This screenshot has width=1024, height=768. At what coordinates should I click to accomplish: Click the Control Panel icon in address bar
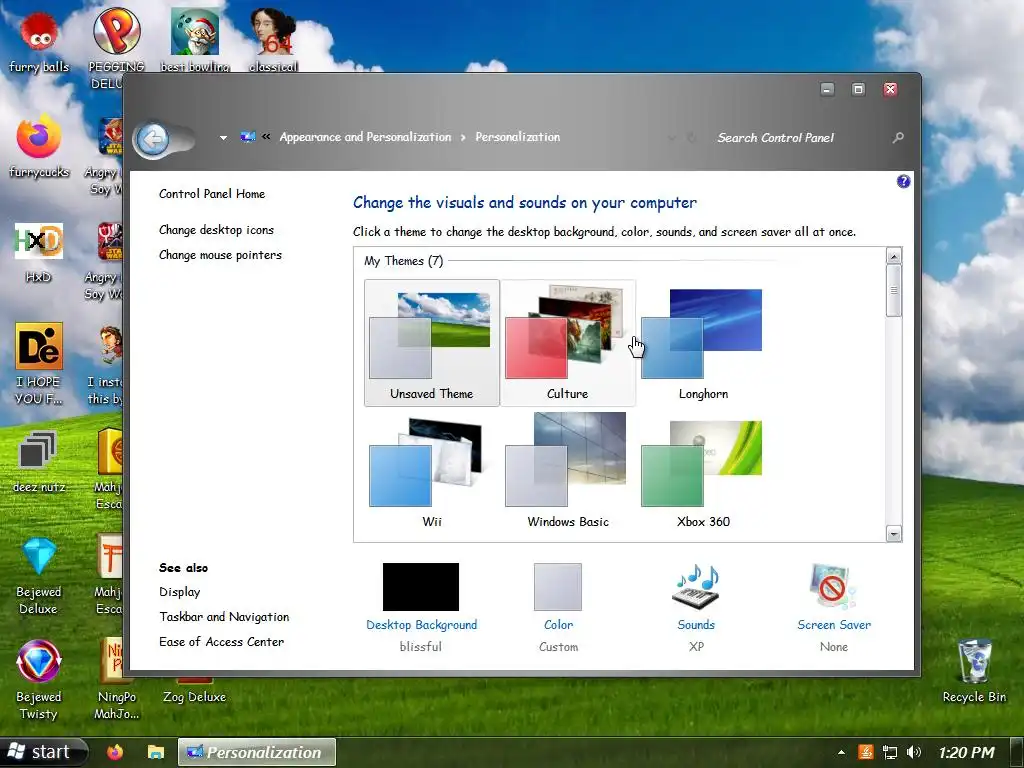(x=248, y=136)
